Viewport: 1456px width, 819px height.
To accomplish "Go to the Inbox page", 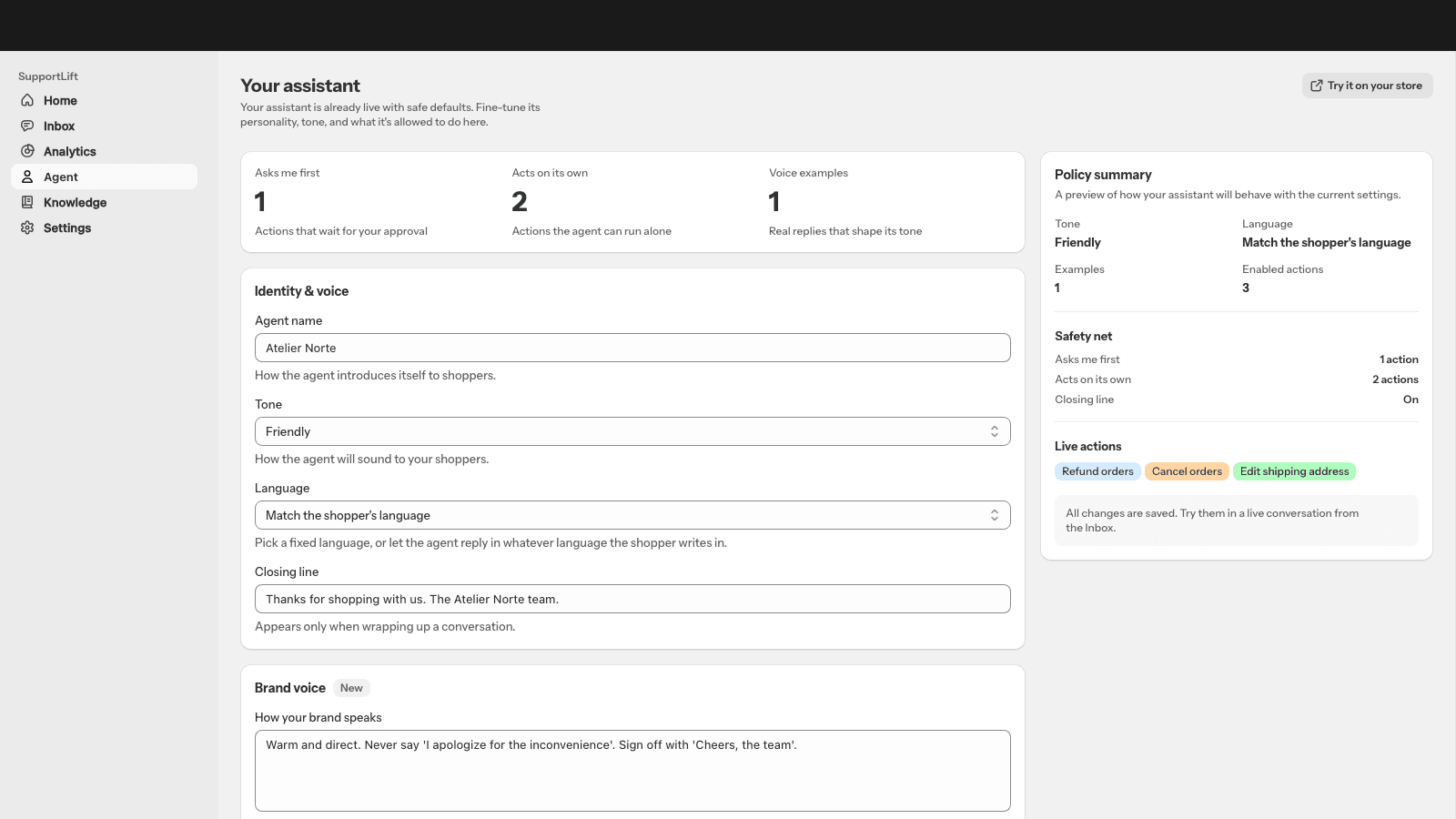I will point(104,126).
